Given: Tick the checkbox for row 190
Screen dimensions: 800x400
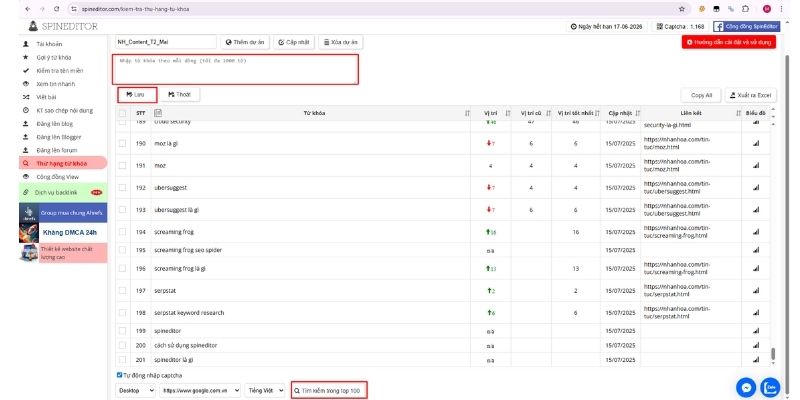Looking at the screenshot, I should click(x=122, y=144).
